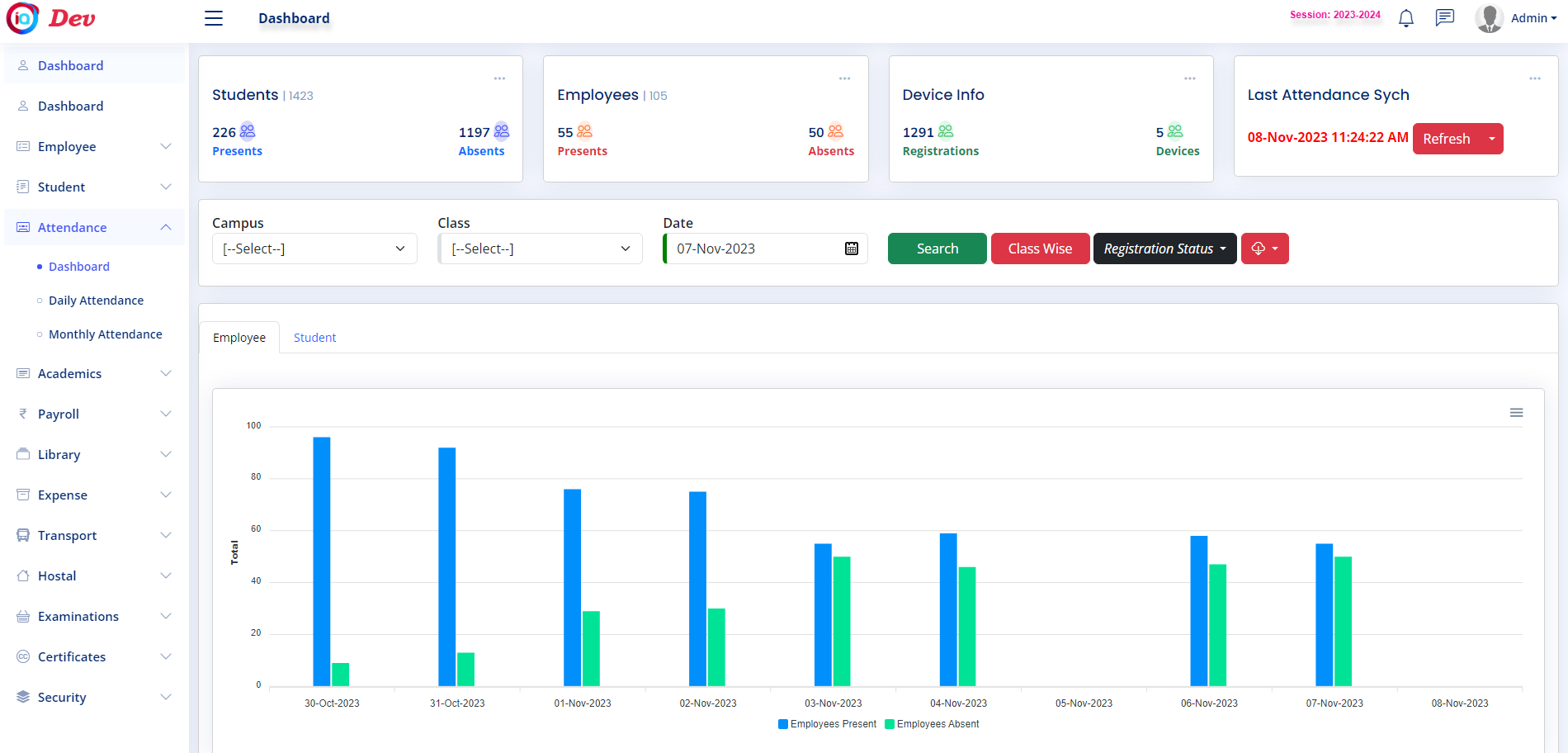
Task: Click the Admin avatar picture
Action: coord(1489,18)
